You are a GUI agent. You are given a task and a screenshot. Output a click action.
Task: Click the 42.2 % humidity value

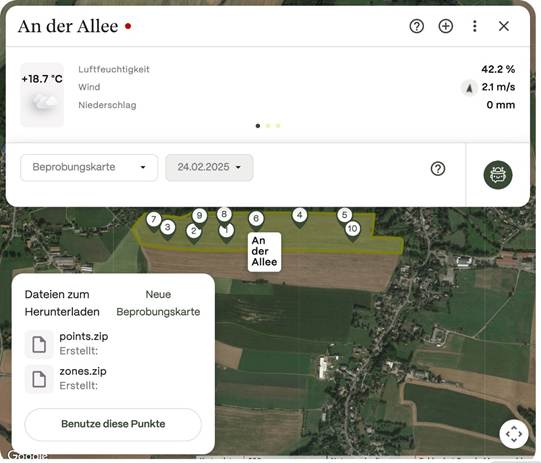pyautogui.click(x=498, y=69)
